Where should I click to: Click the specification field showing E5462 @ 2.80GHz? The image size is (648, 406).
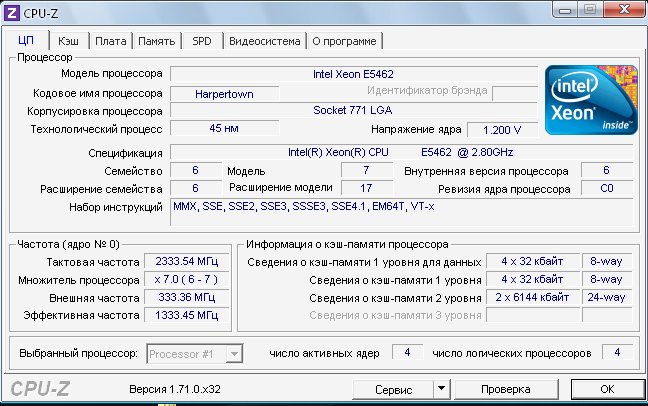[401, 152]
